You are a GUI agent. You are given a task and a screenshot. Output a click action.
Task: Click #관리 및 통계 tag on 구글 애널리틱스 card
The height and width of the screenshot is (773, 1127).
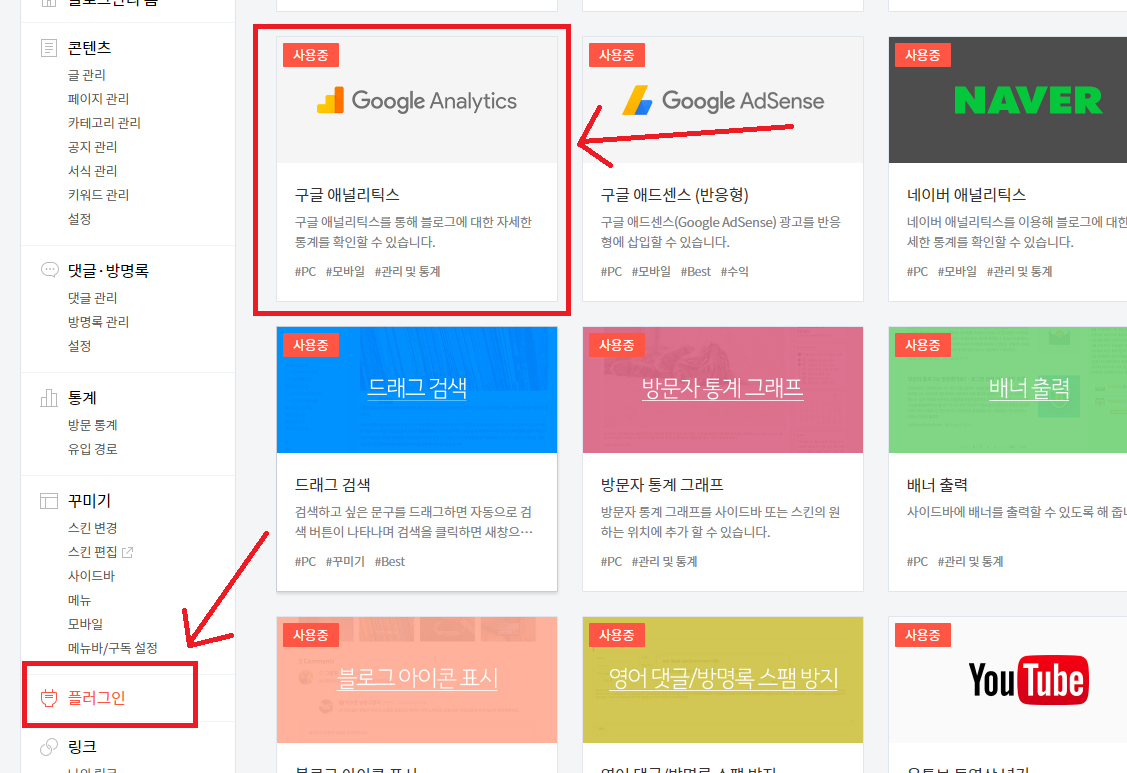coord(408,272)
